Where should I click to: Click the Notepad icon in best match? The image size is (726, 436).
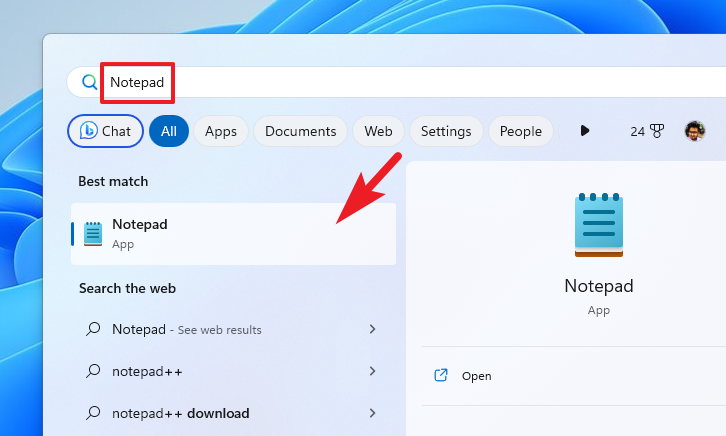click(x=93, y=234)
